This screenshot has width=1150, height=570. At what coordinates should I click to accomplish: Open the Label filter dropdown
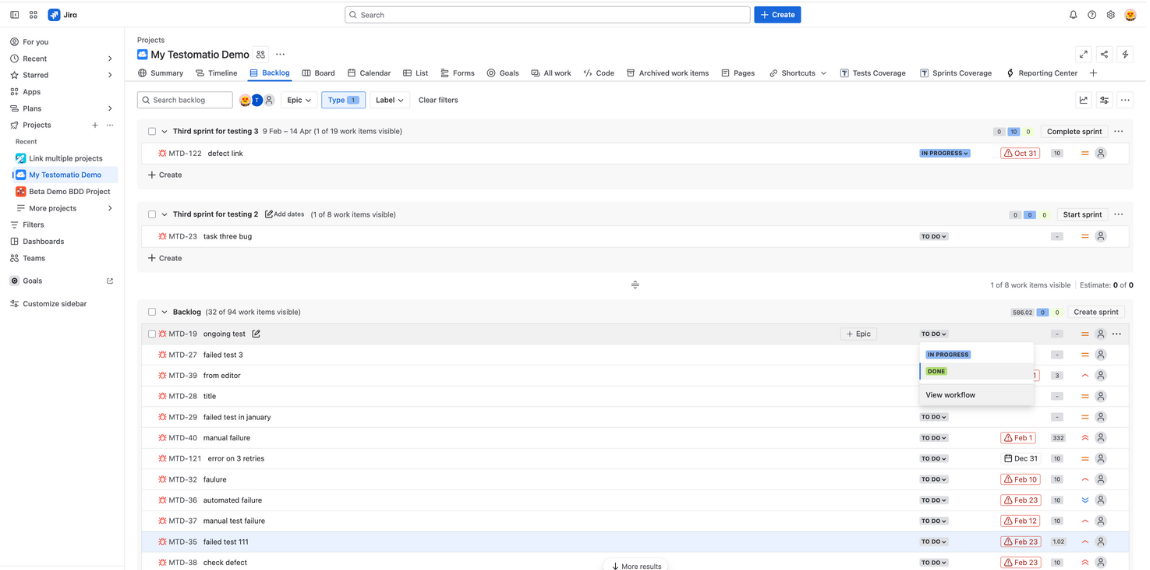tap(390, 100)
